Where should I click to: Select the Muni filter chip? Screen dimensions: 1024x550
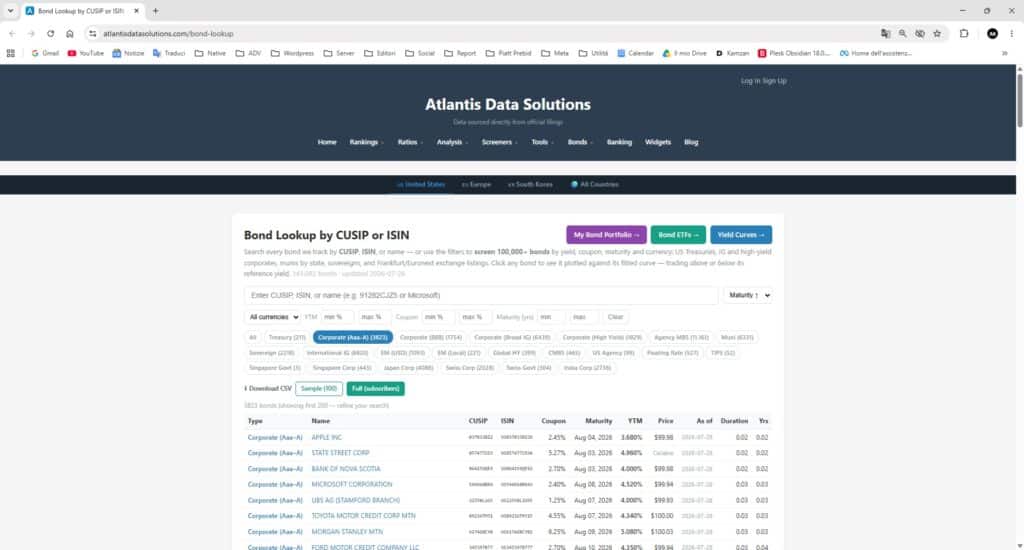[x=737, y=337]
